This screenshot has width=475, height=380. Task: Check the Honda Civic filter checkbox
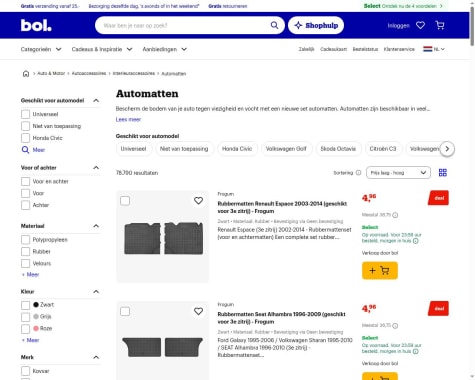tap(25, 138)
